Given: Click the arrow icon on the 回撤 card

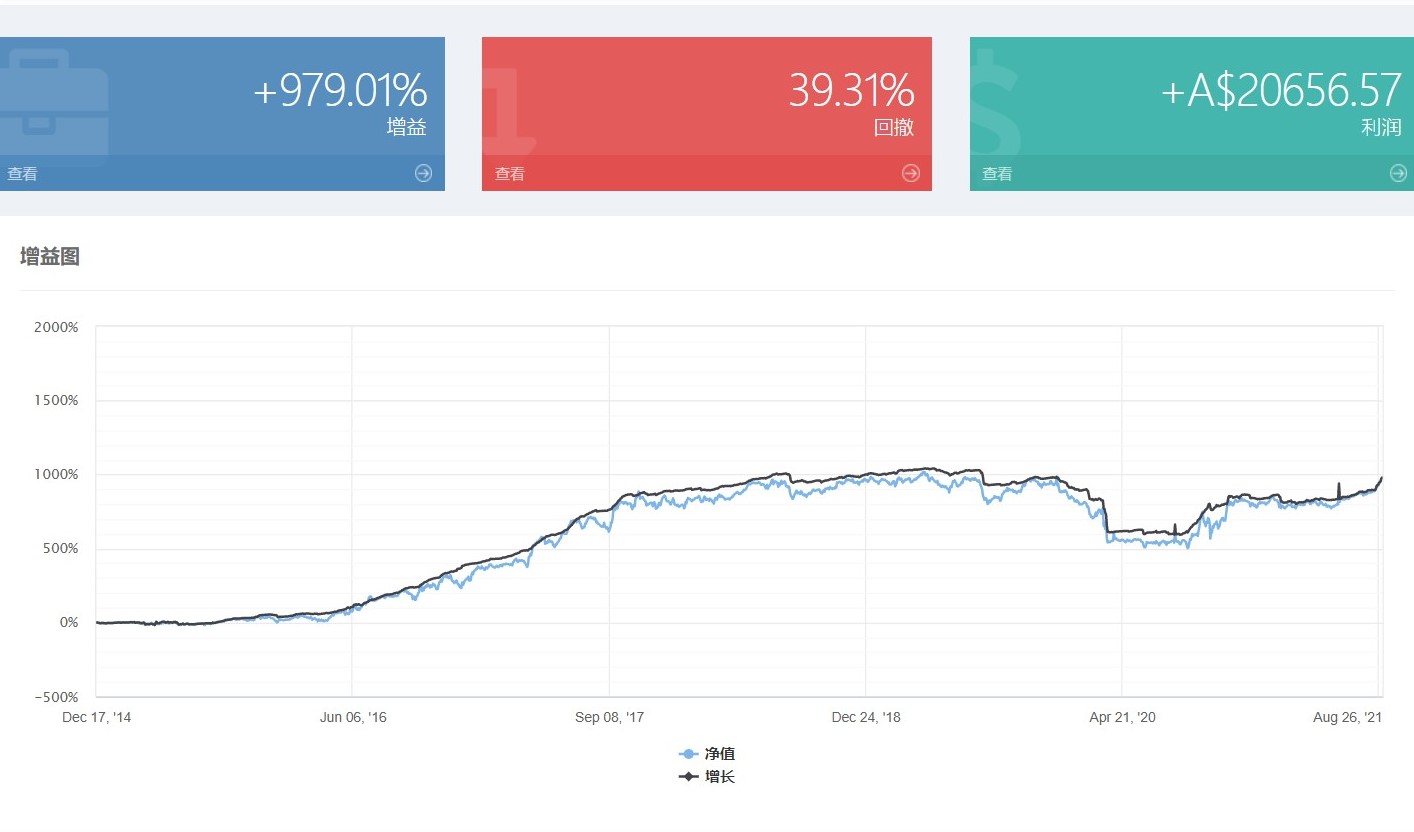Looking at the screenshot, I should click(x=910, y=173).
